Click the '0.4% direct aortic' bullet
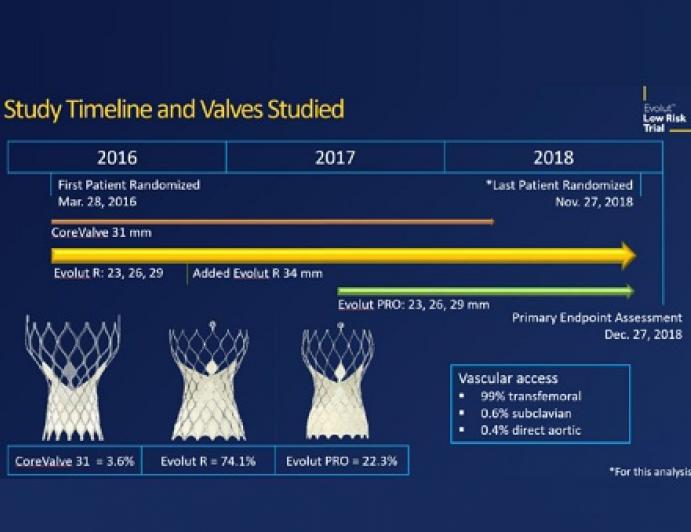The height and width of the screenshot is (532, 691). pos(531,430)
